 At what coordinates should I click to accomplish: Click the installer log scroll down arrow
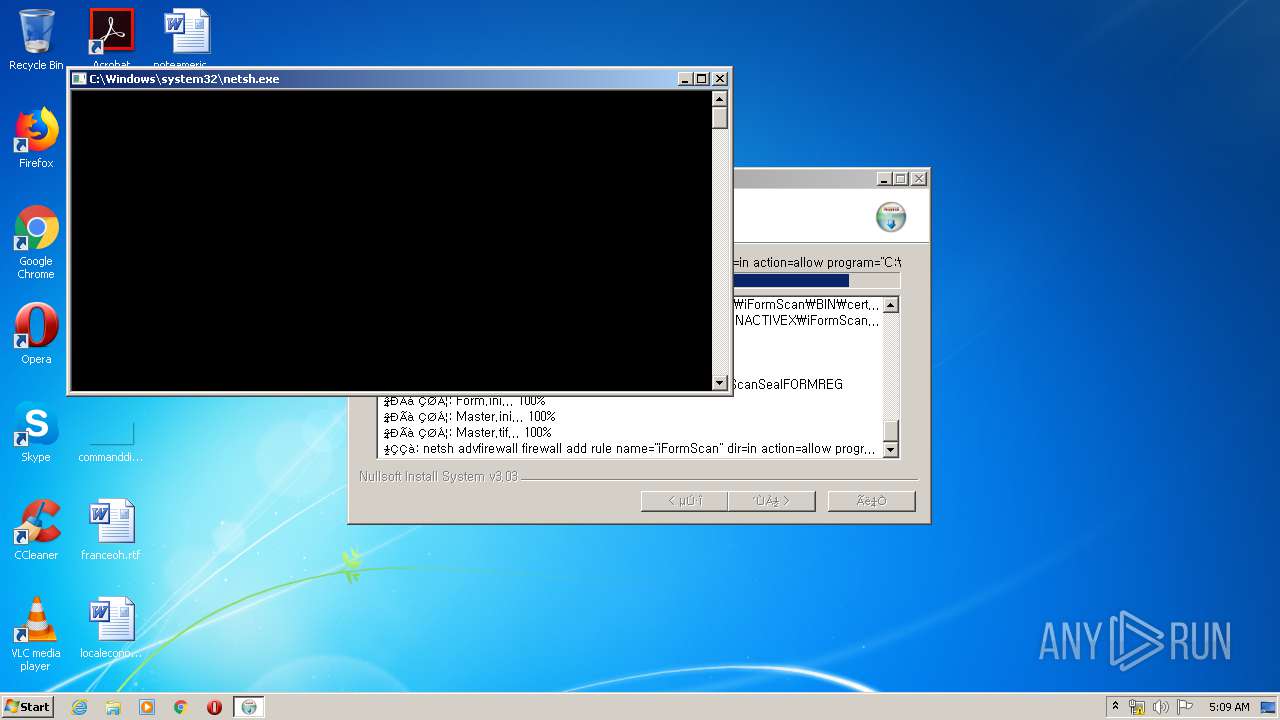[x=891, y=450]
